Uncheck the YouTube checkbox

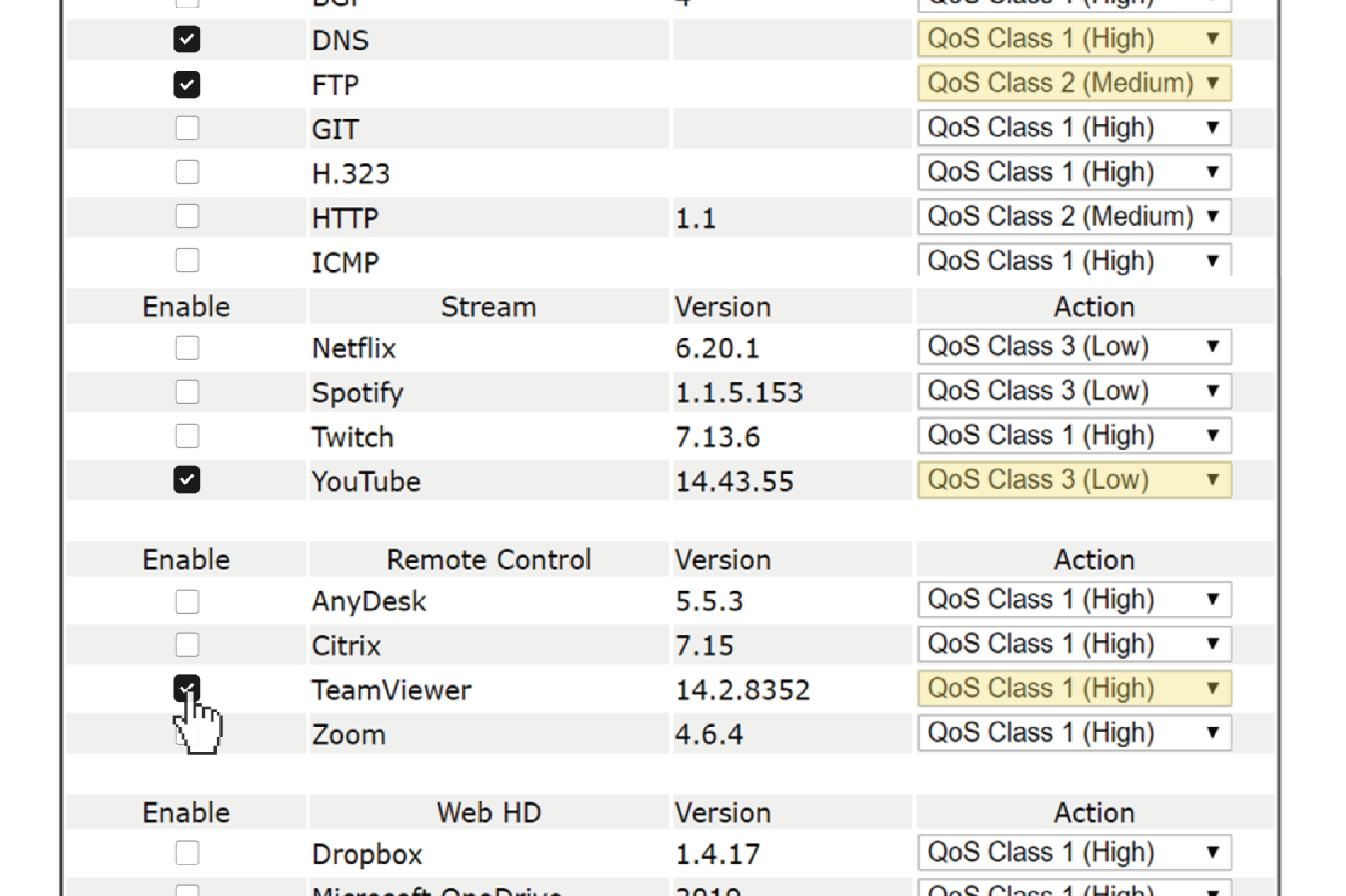point(187,479)
